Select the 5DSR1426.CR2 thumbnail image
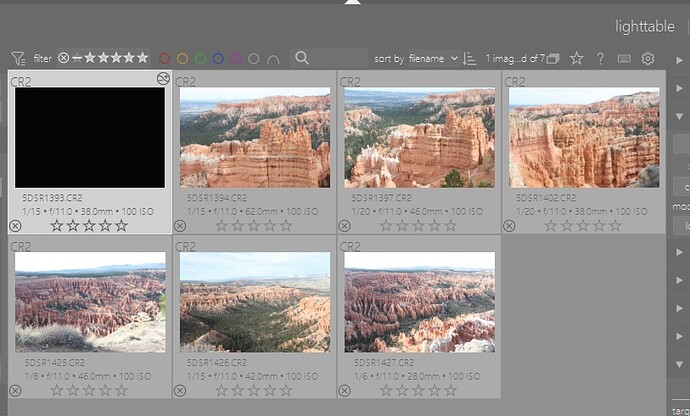The image size is (690, 416). pyautogui.click(x=255, y=302)
